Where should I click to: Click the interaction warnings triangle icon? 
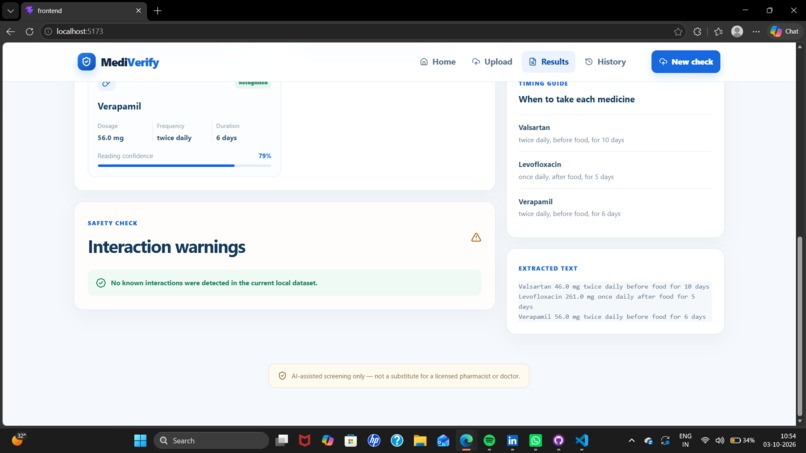(476, 237)
